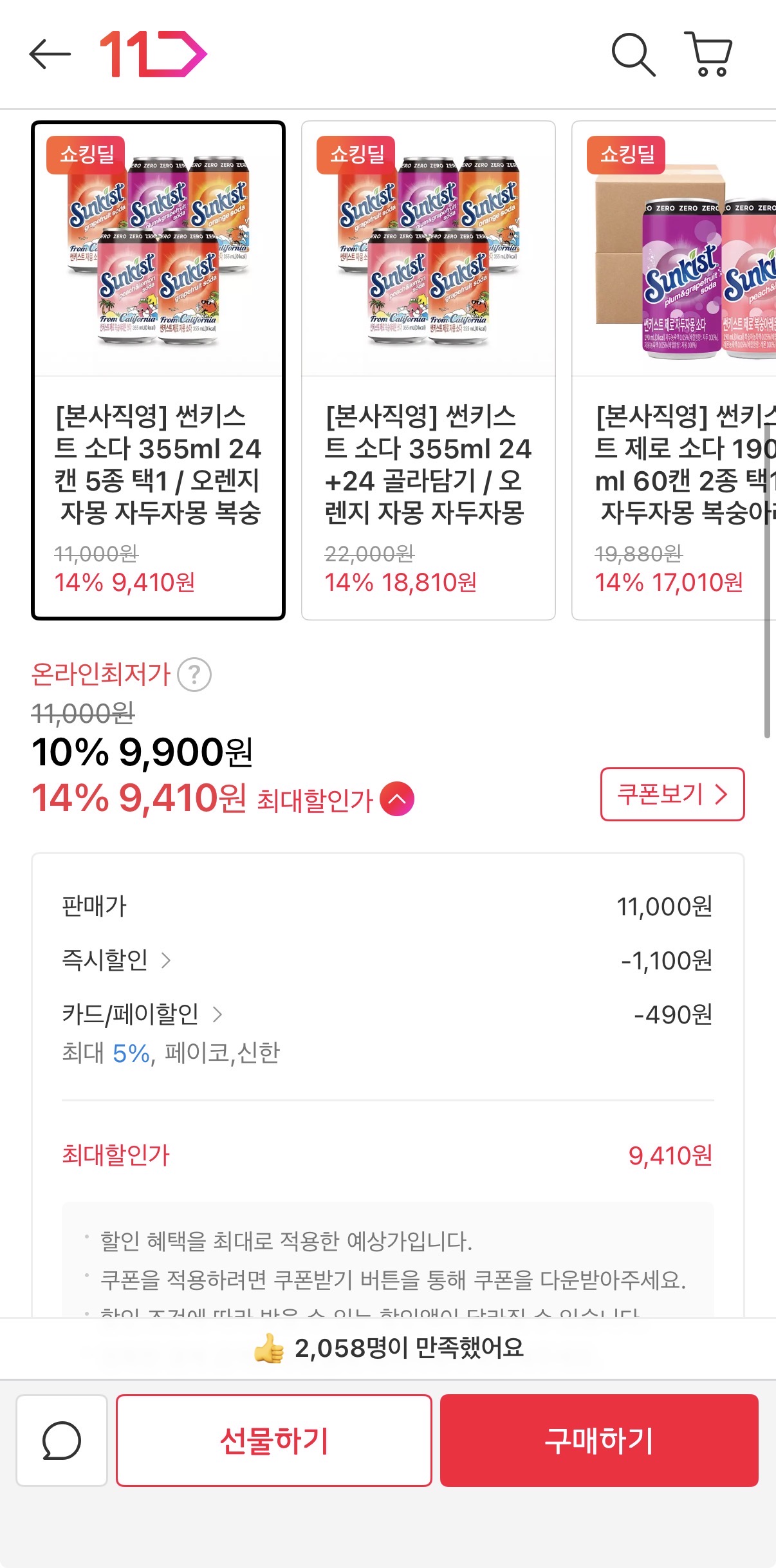
Task: Expand the 카드/페이할인 discount details
Action: coord(217,1014)
